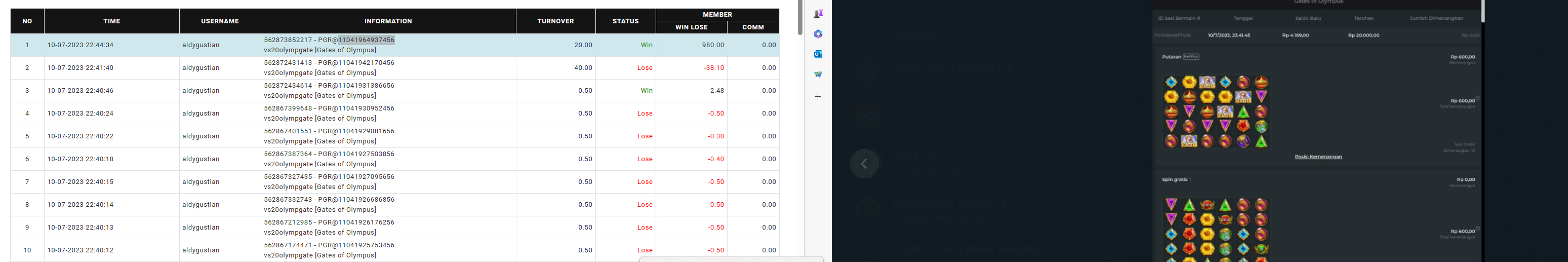
Task: Click the TURNOVER column header
Action: (x=556, y=21)
